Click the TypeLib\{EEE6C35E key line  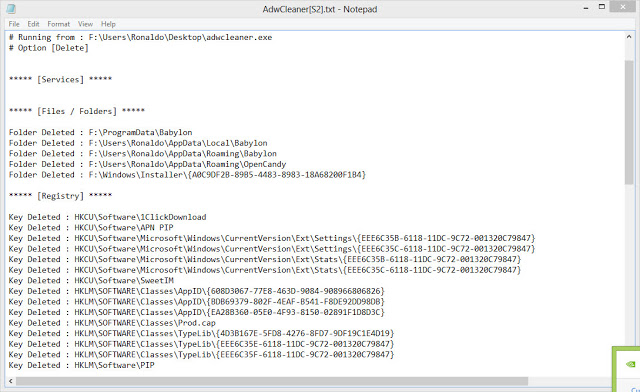tap(202, 344)
